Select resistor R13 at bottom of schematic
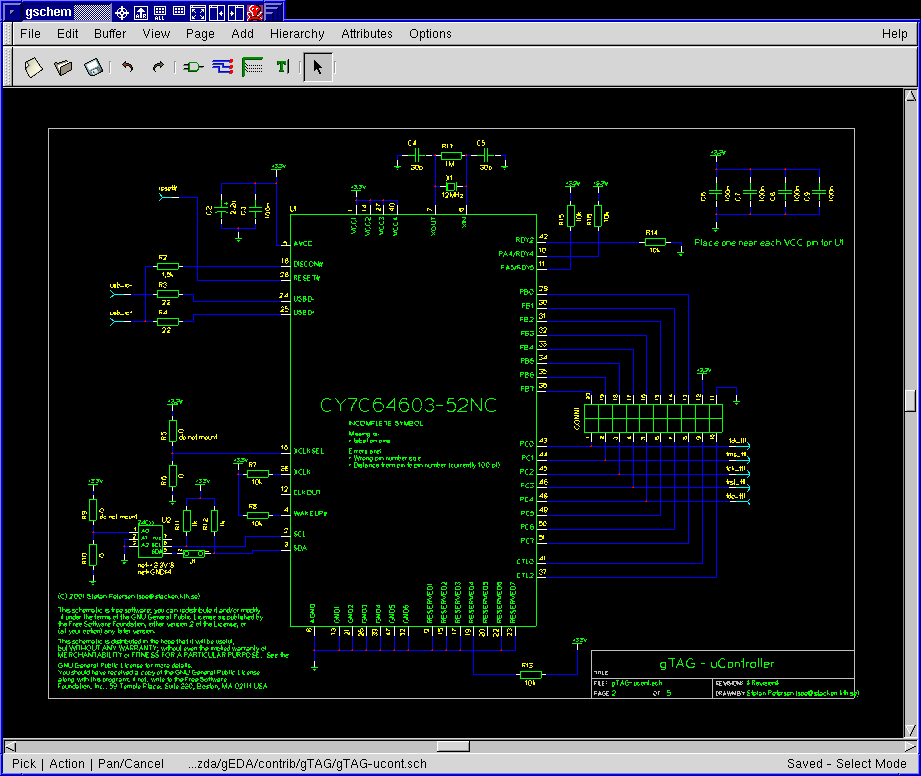The height and width of the screenshot is (776, 921). [530, 674]
